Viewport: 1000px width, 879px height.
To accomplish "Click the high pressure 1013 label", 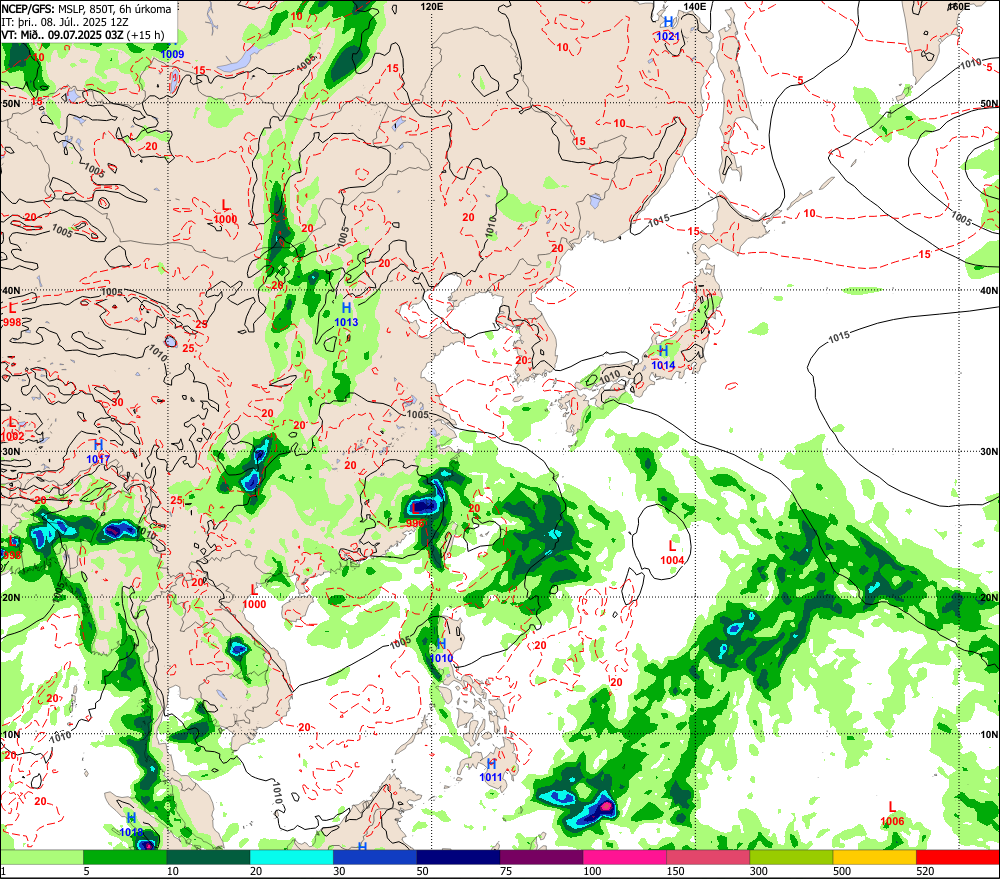I will [x=346, y=322].
